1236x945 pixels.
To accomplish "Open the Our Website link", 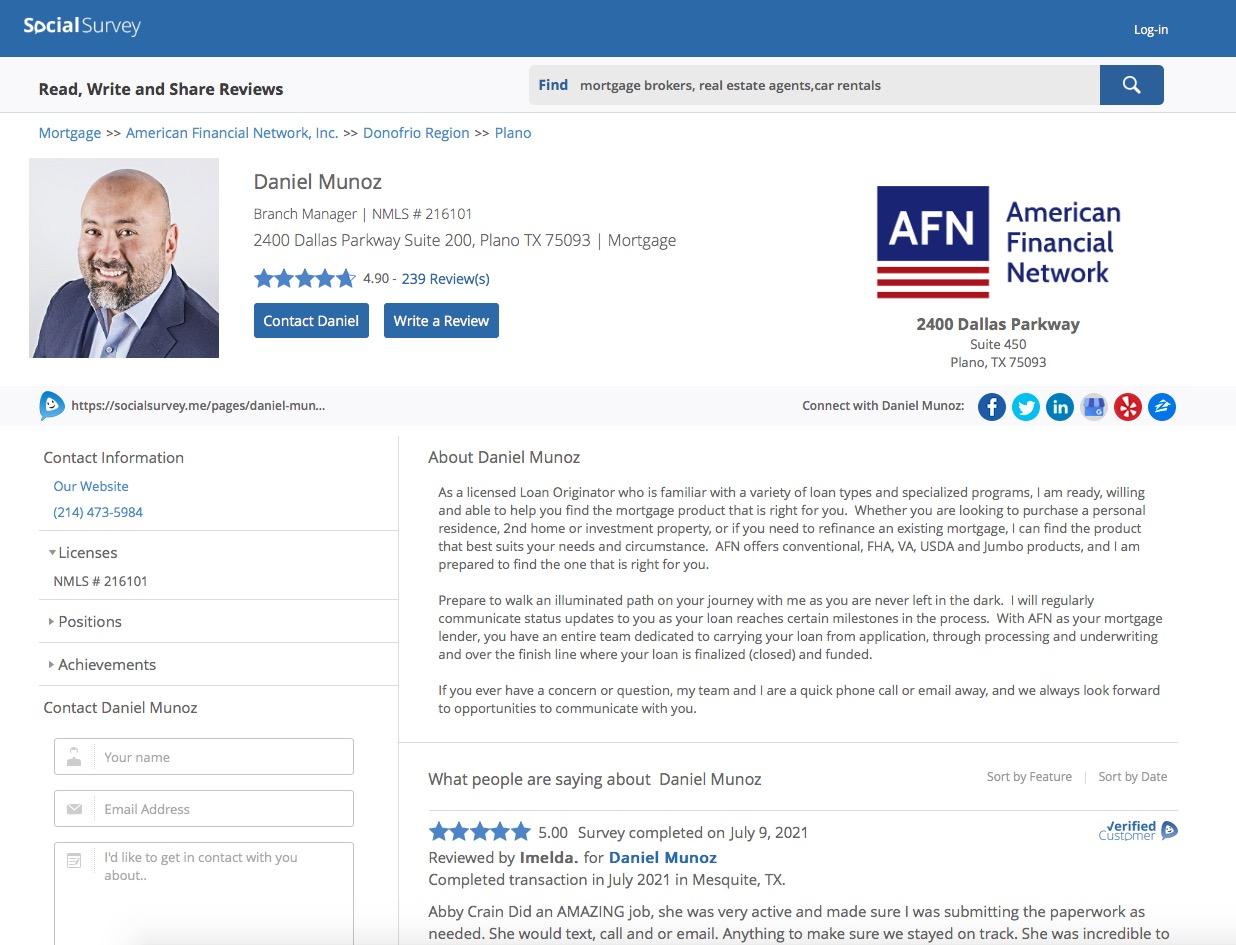I will click(x=91, y=486).
